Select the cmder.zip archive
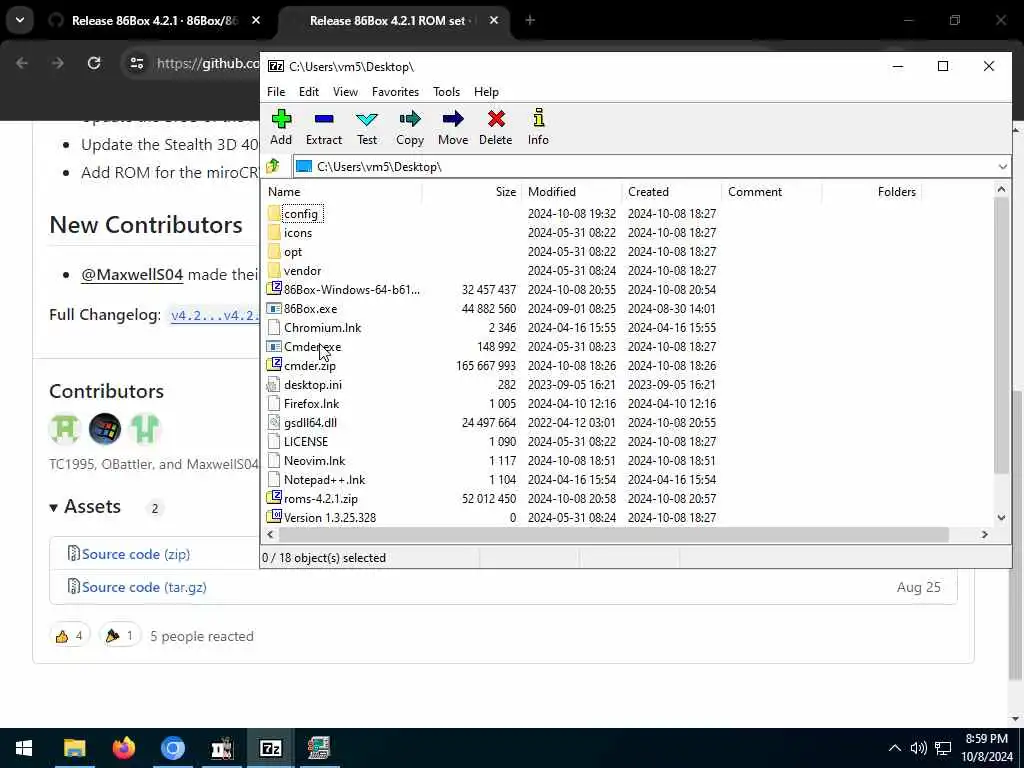 pos(310,366)
